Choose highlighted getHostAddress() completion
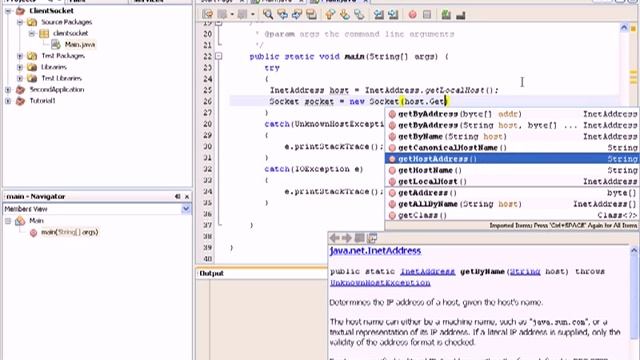This screenshot has height=360, width=640. tap(512, 159)
